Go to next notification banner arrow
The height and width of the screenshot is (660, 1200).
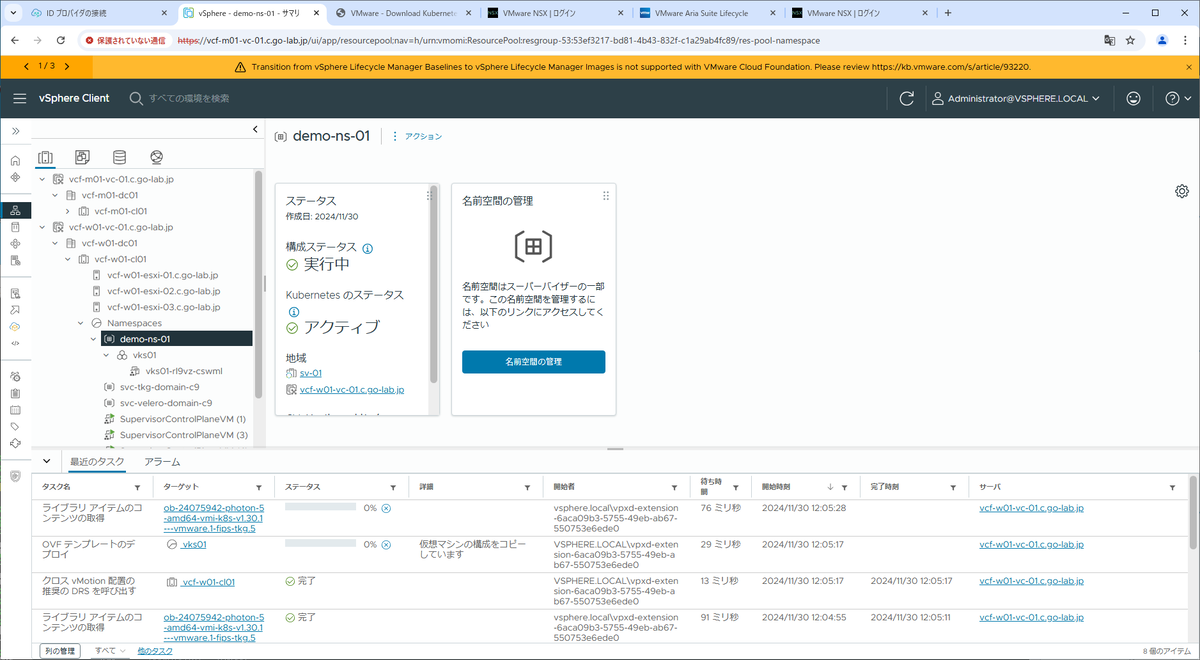pyautogui.click(x=67, y=66)
